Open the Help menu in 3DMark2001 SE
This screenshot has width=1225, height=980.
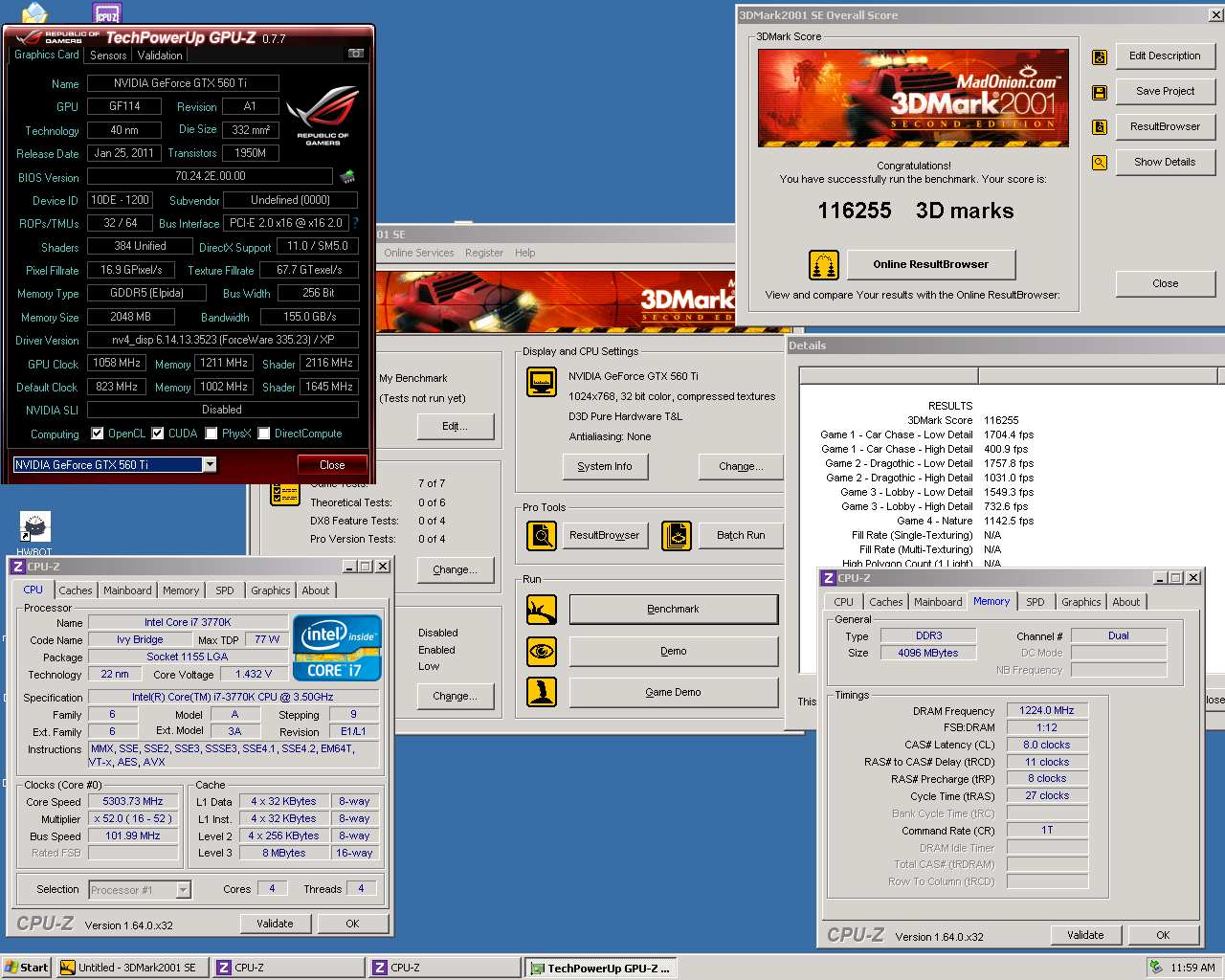click(x=525, y=253)
